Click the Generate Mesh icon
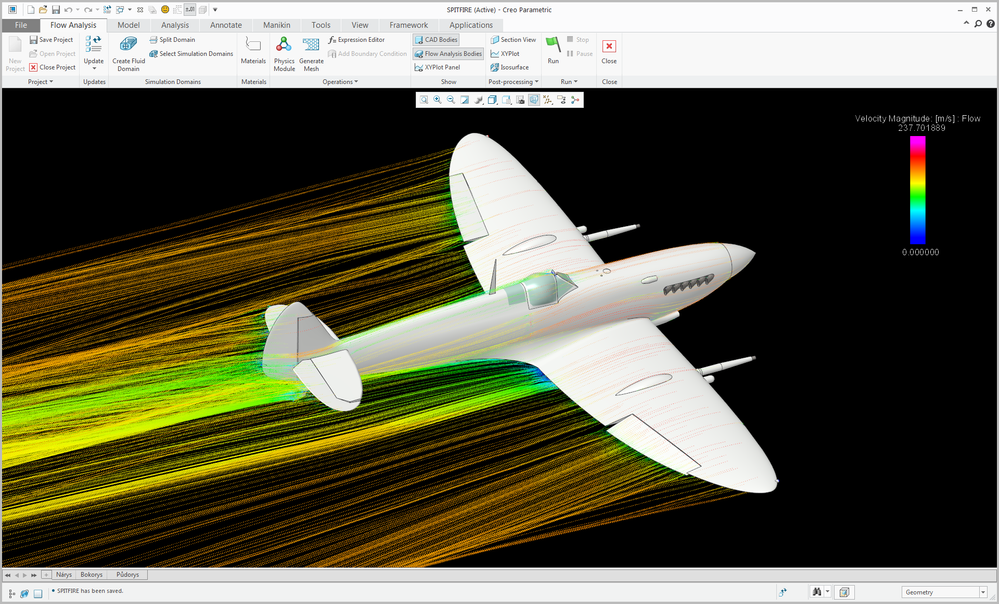999x604 pixels. pyautogui.click(x=311, y=45)
